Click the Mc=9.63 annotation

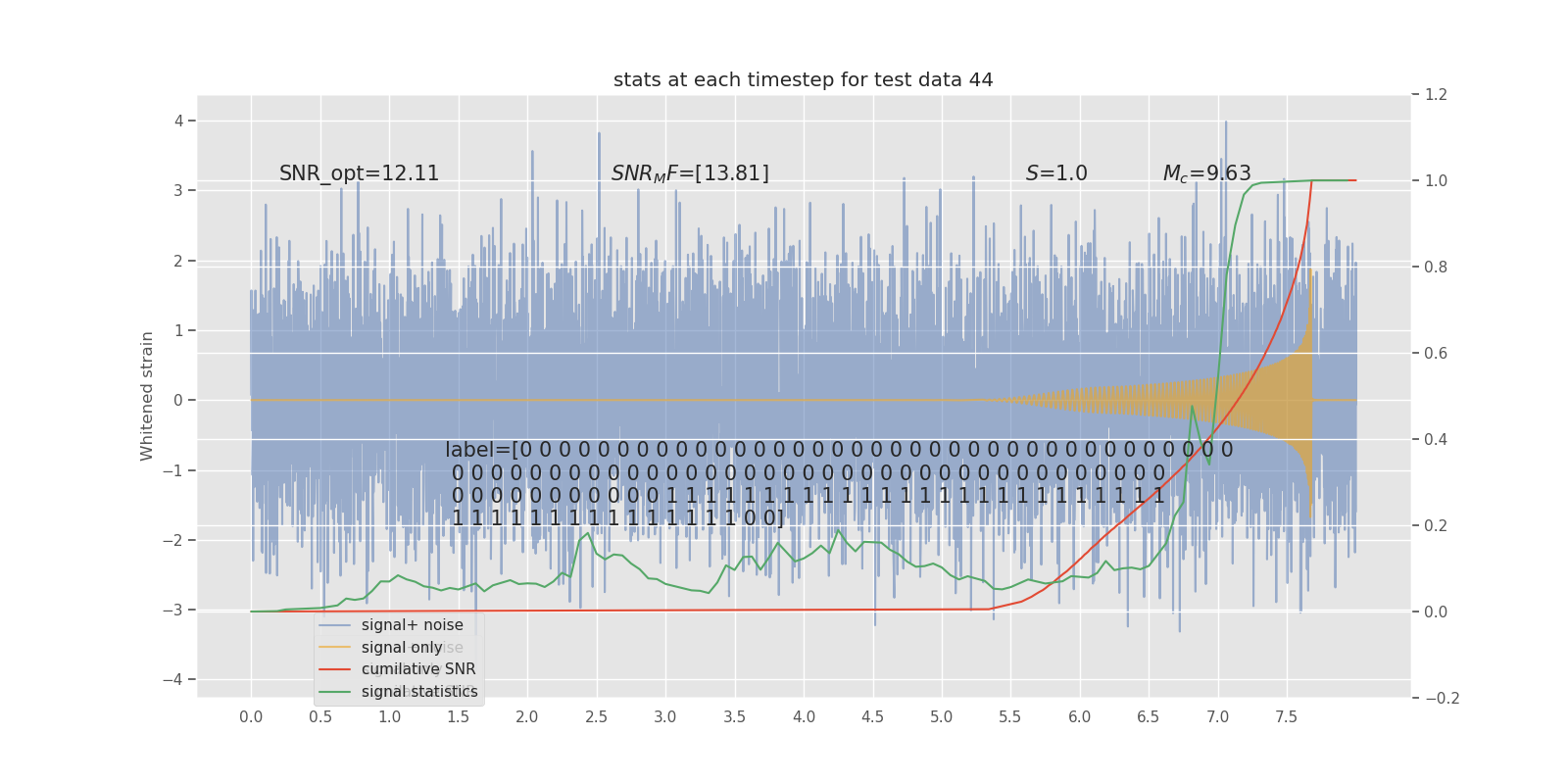click(1206, 173)
